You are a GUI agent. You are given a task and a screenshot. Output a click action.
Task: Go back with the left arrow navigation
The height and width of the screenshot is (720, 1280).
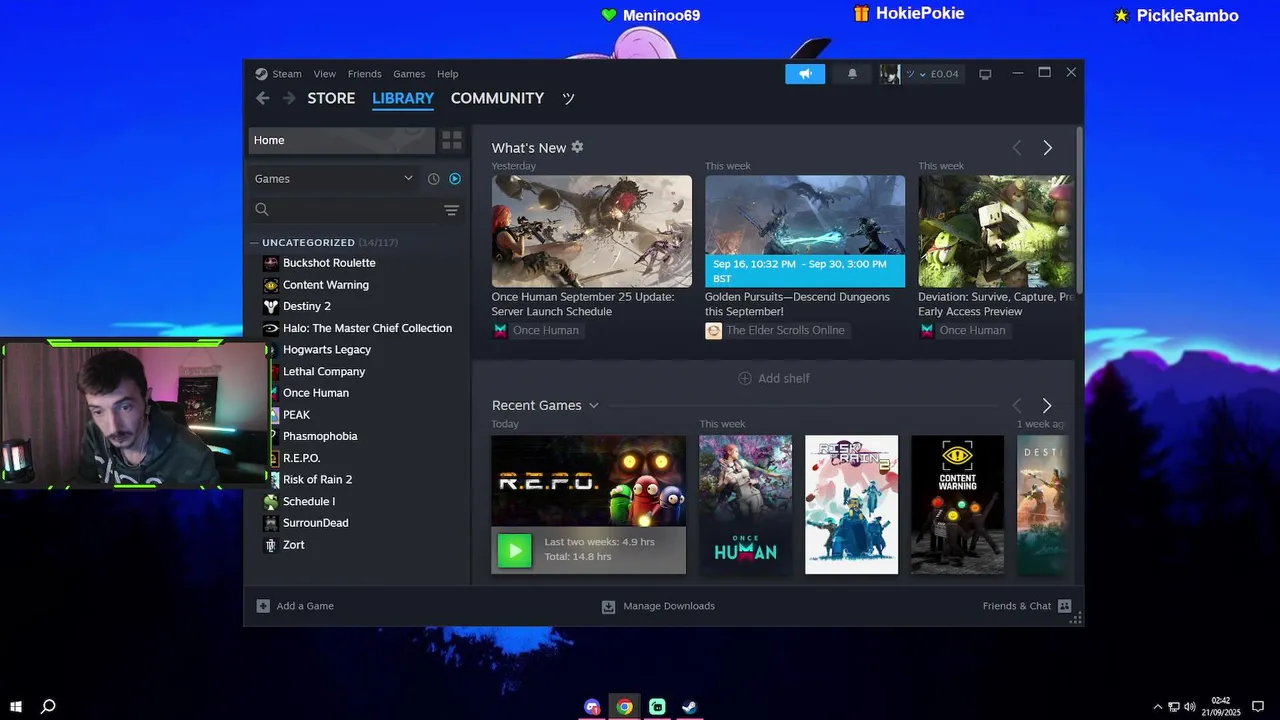click(262, 98)
